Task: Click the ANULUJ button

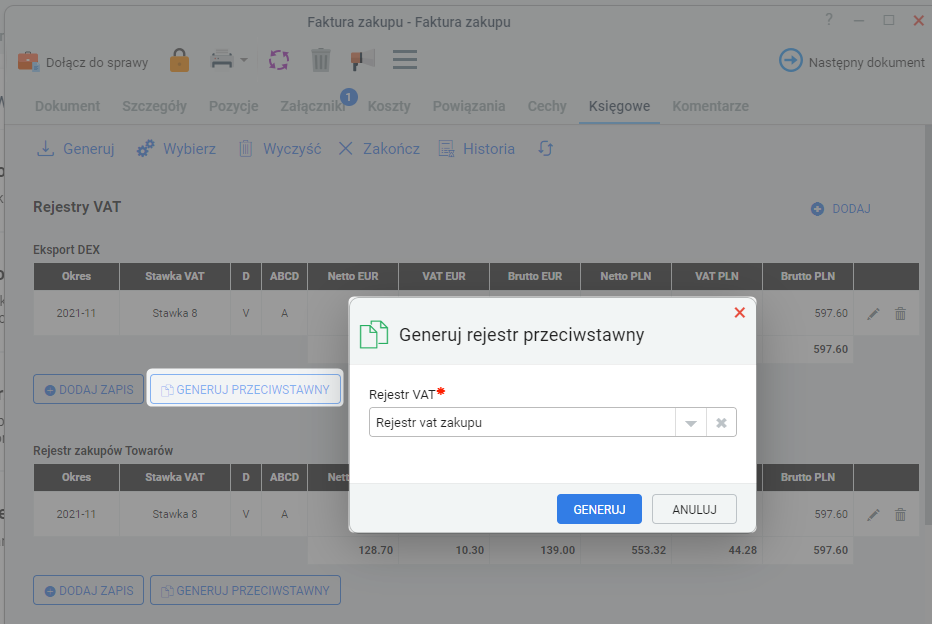Action: (x=694, y=509)
